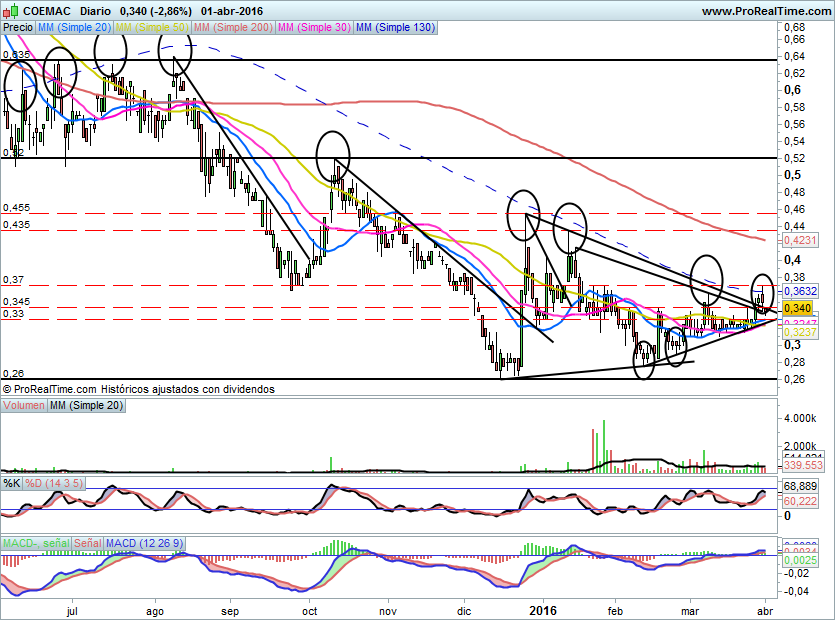Click the feb label on time axis
Screen dimensions: 835x620
tap(615, 611)
